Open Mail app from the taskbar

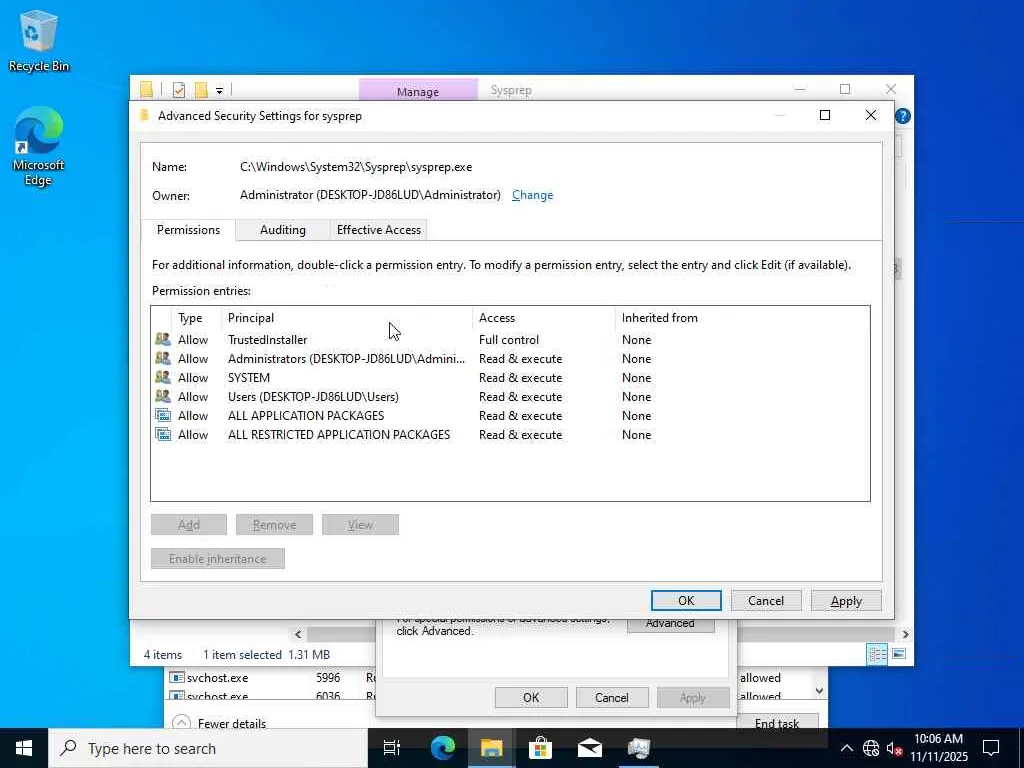(590, 748)
